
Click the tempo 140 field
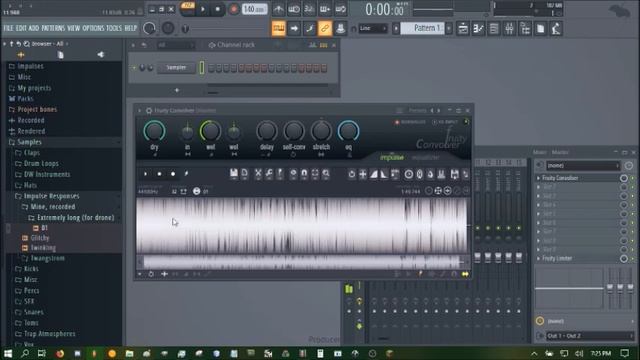[x=255, y=9]
